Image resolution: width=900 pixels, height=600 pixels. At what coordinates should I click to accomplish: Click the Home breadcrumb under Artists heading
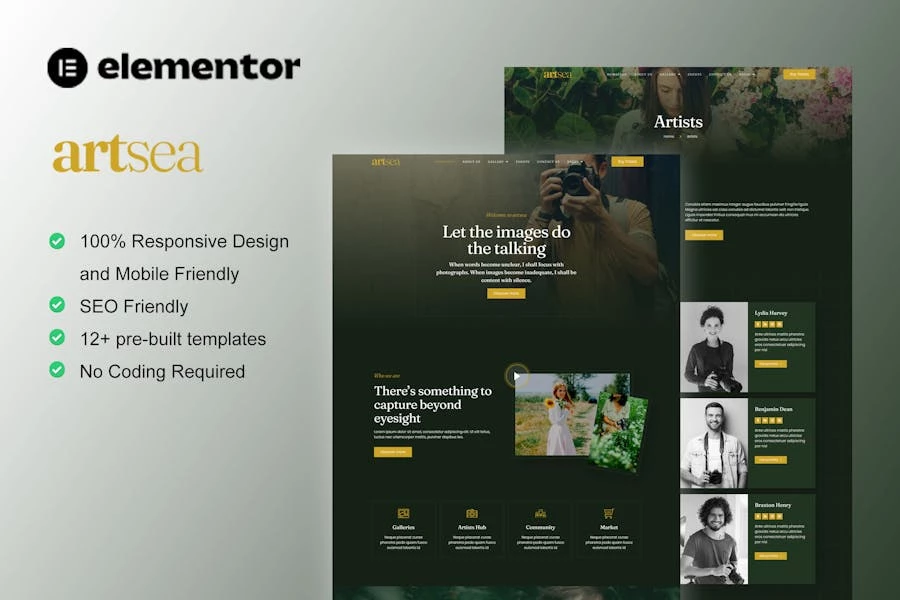click(x=669, y=137)
